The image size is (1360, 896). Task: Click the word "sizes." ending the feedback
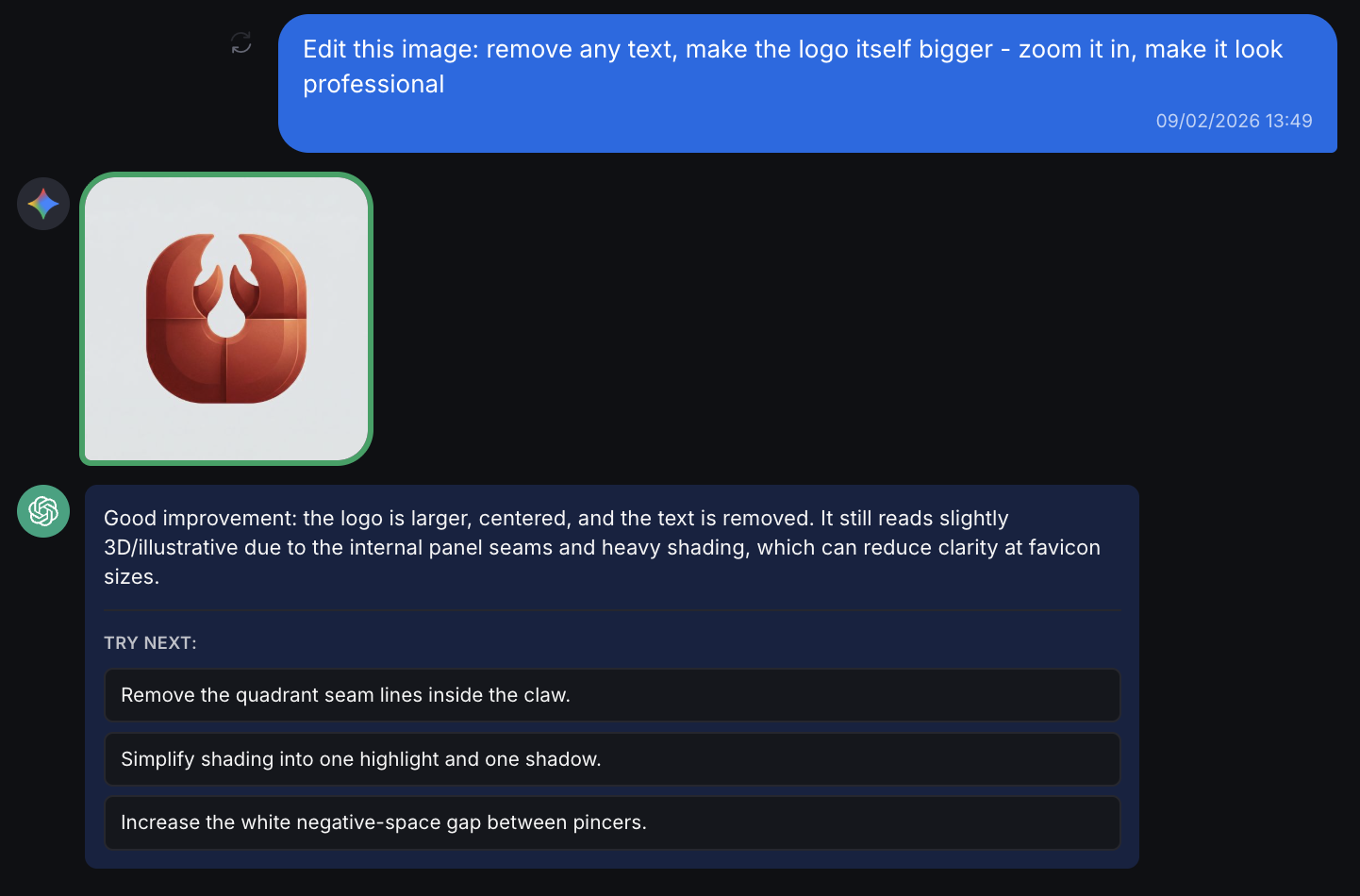[x=131, y=576]
